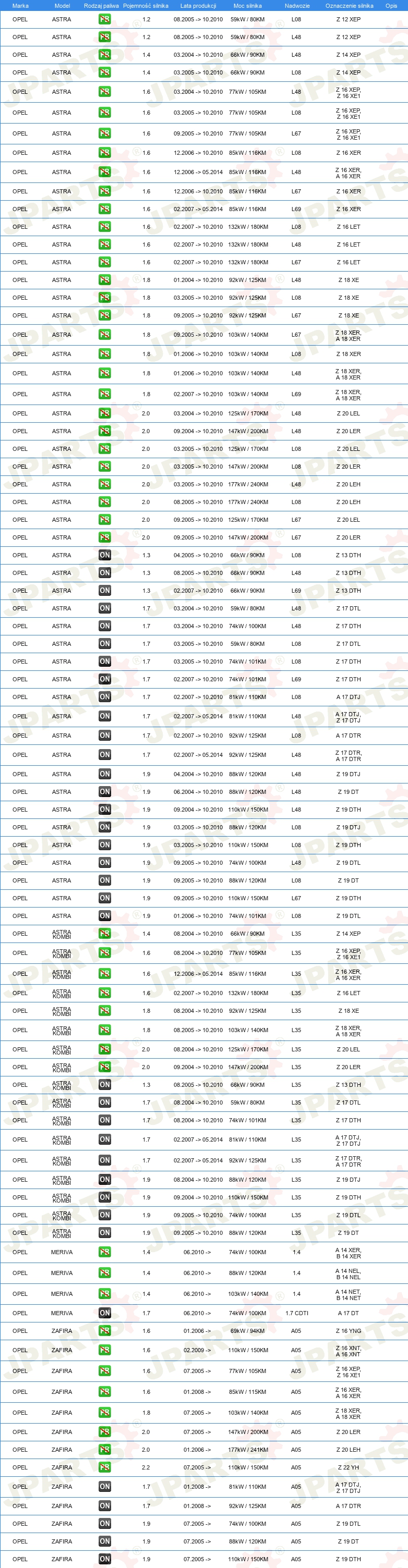This screenshot has width=408, height=1568.
Task: Click the Marka column header
Action: [20, 6]
